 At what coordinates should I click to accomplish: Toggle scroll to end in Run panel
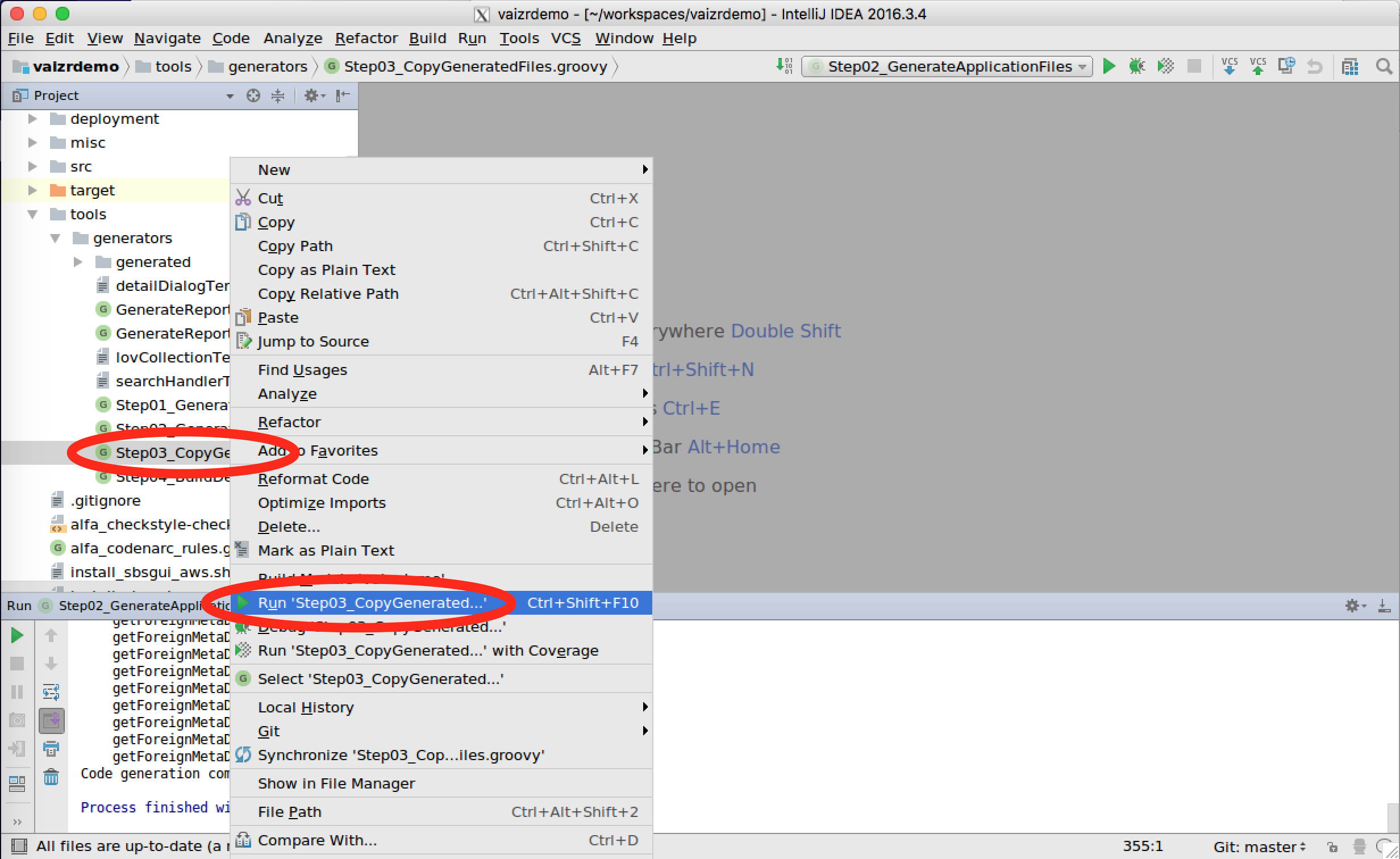tap(51, 720)
